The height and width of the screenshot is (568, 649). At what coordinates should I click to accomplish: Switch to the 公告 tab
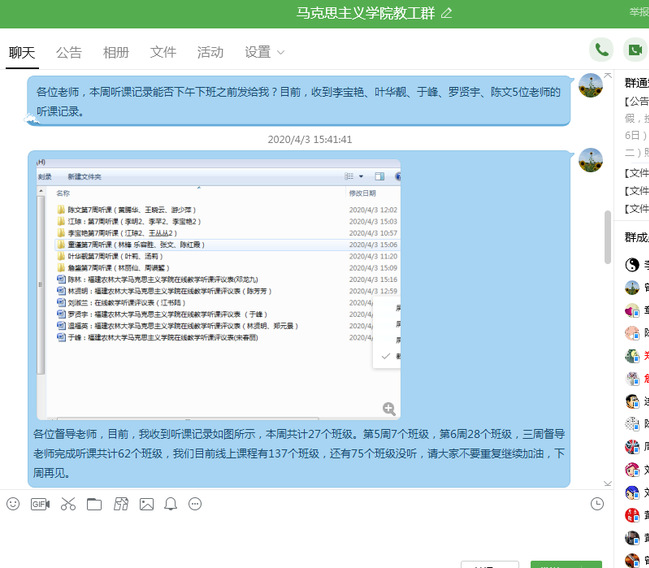pos(69,52)
